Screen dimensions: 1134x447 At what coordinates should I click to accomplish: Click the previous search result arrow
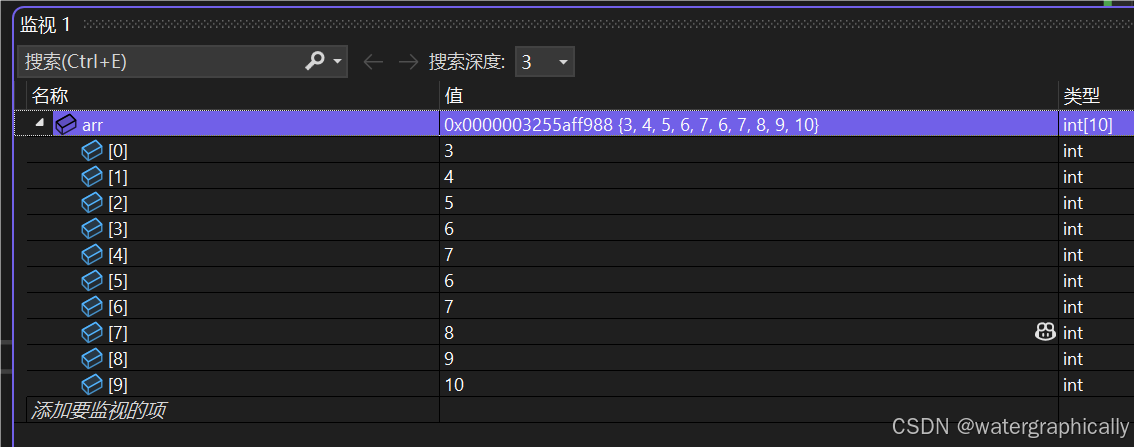pyautogui.click(x=373, y=62)
